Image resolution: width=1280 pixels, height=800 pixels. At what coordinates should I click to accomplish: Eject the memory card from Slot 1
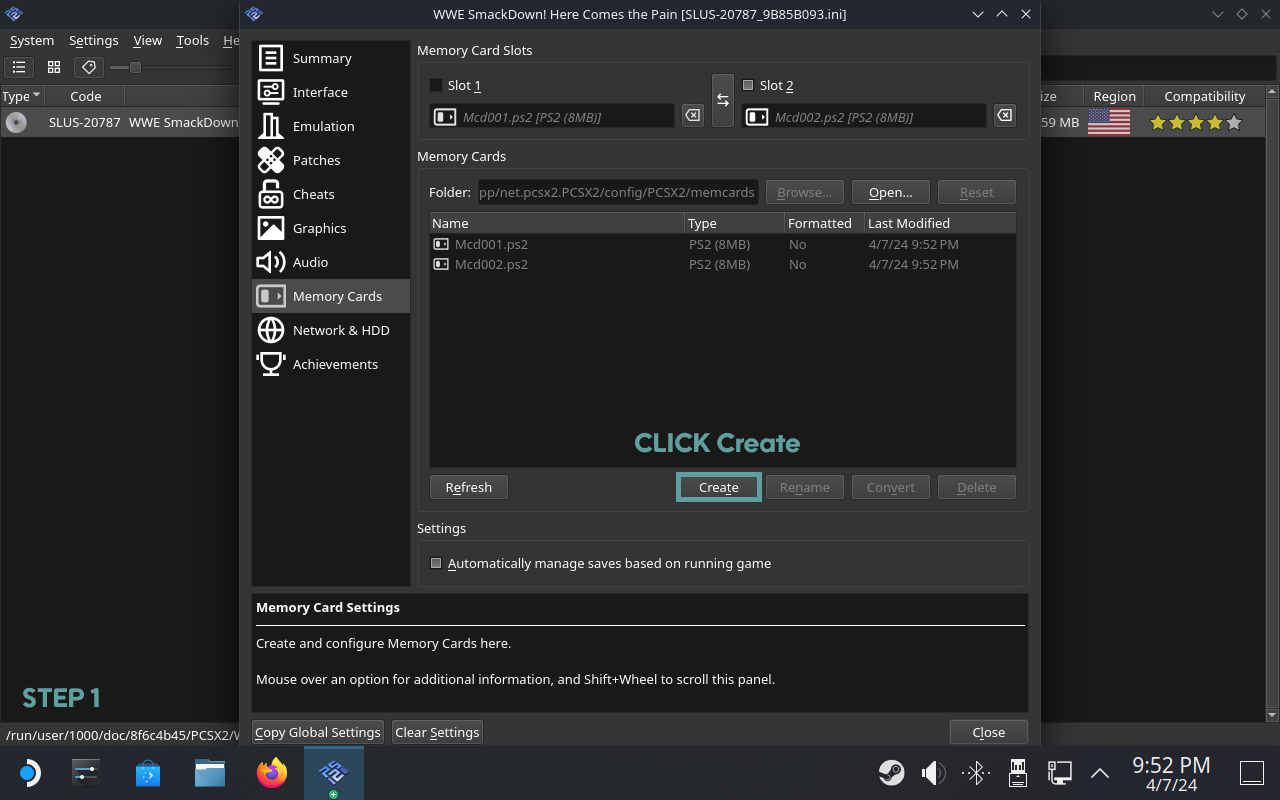point(692,116)
